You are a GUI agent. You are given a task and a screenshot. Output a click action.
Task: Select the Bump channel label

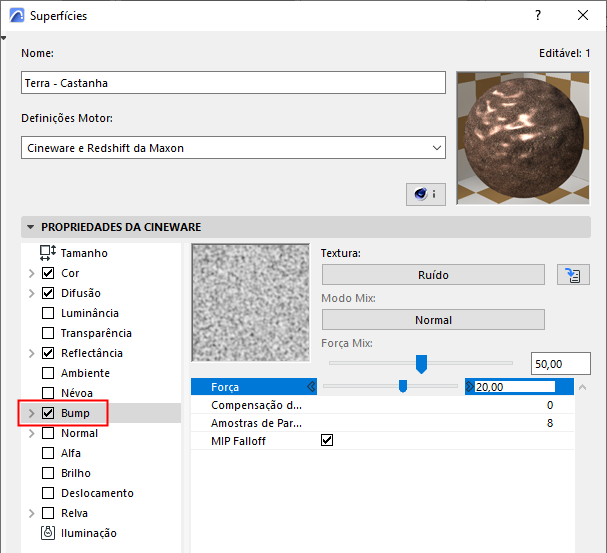point(75,413)
